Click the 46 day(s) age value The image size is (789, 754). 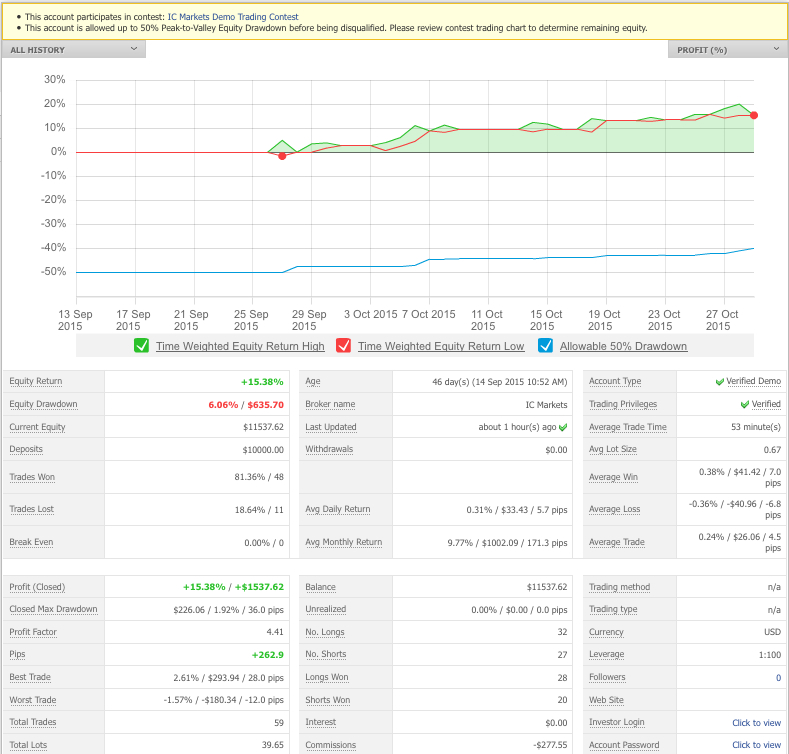[500, 382]
